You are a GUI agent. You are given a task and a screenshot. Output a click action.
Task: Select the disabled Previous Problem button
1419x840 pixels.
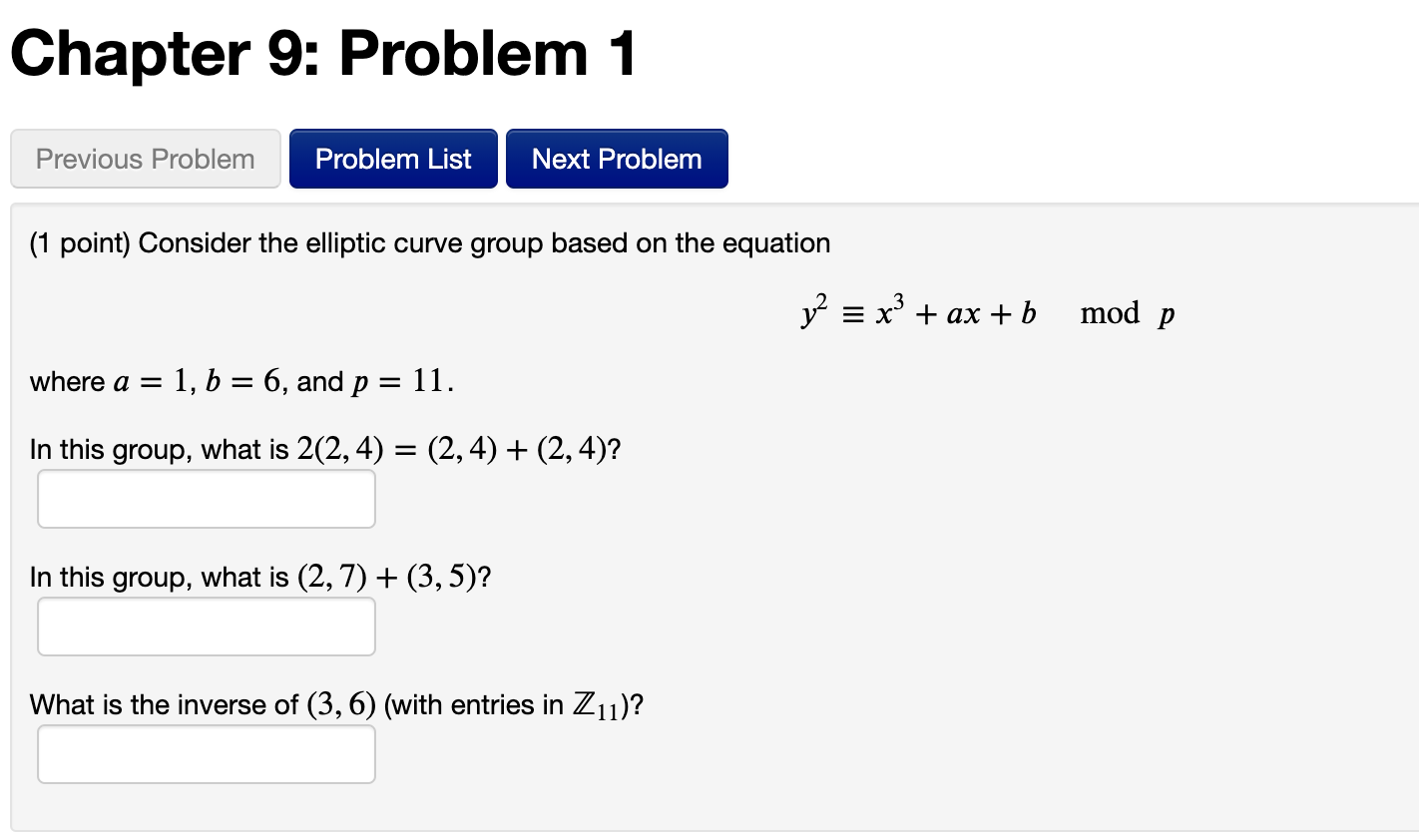point(145,158)
